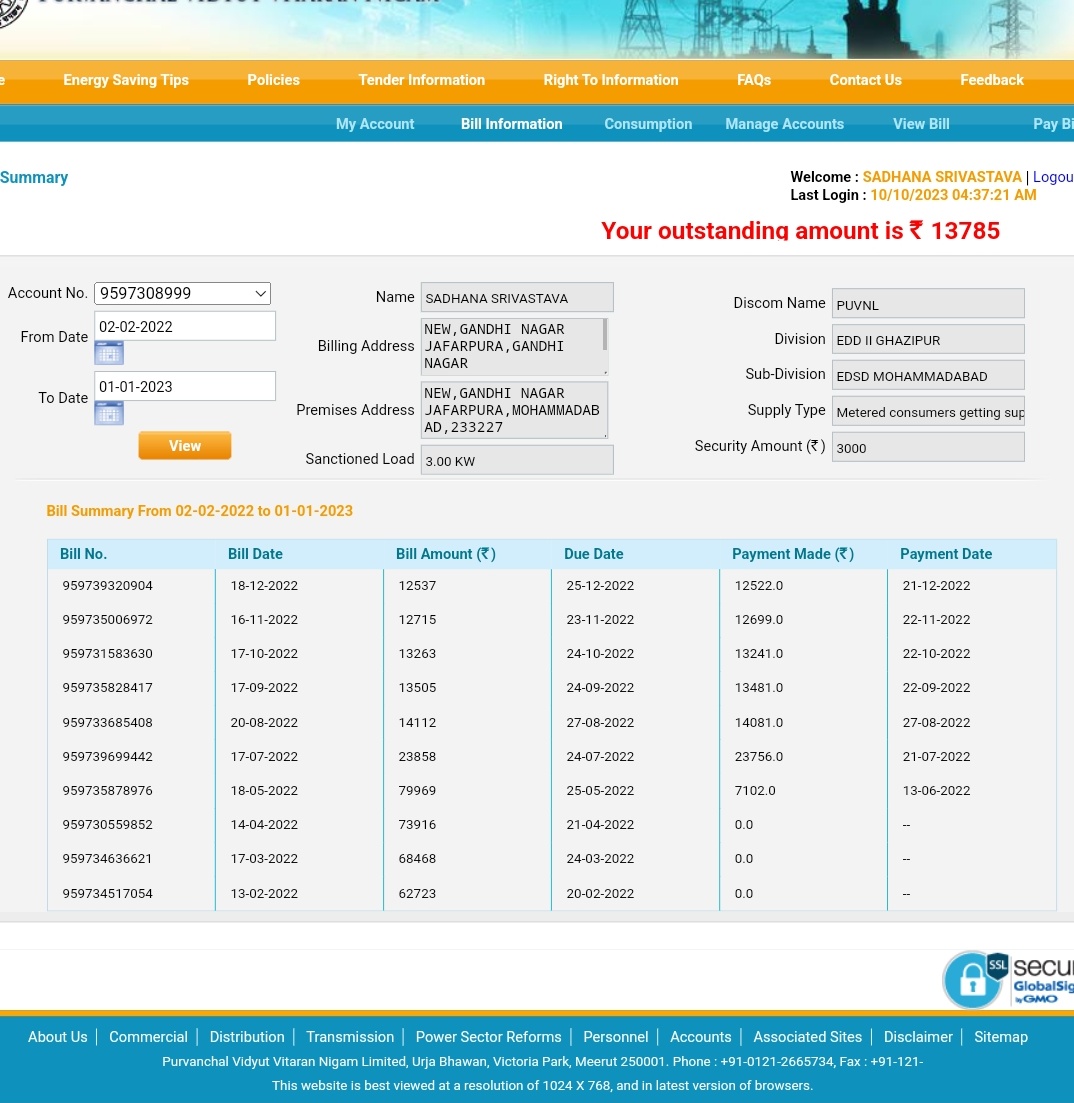Click the To Date input field
Screen dimensions: 1074x1103
point(184,386)
